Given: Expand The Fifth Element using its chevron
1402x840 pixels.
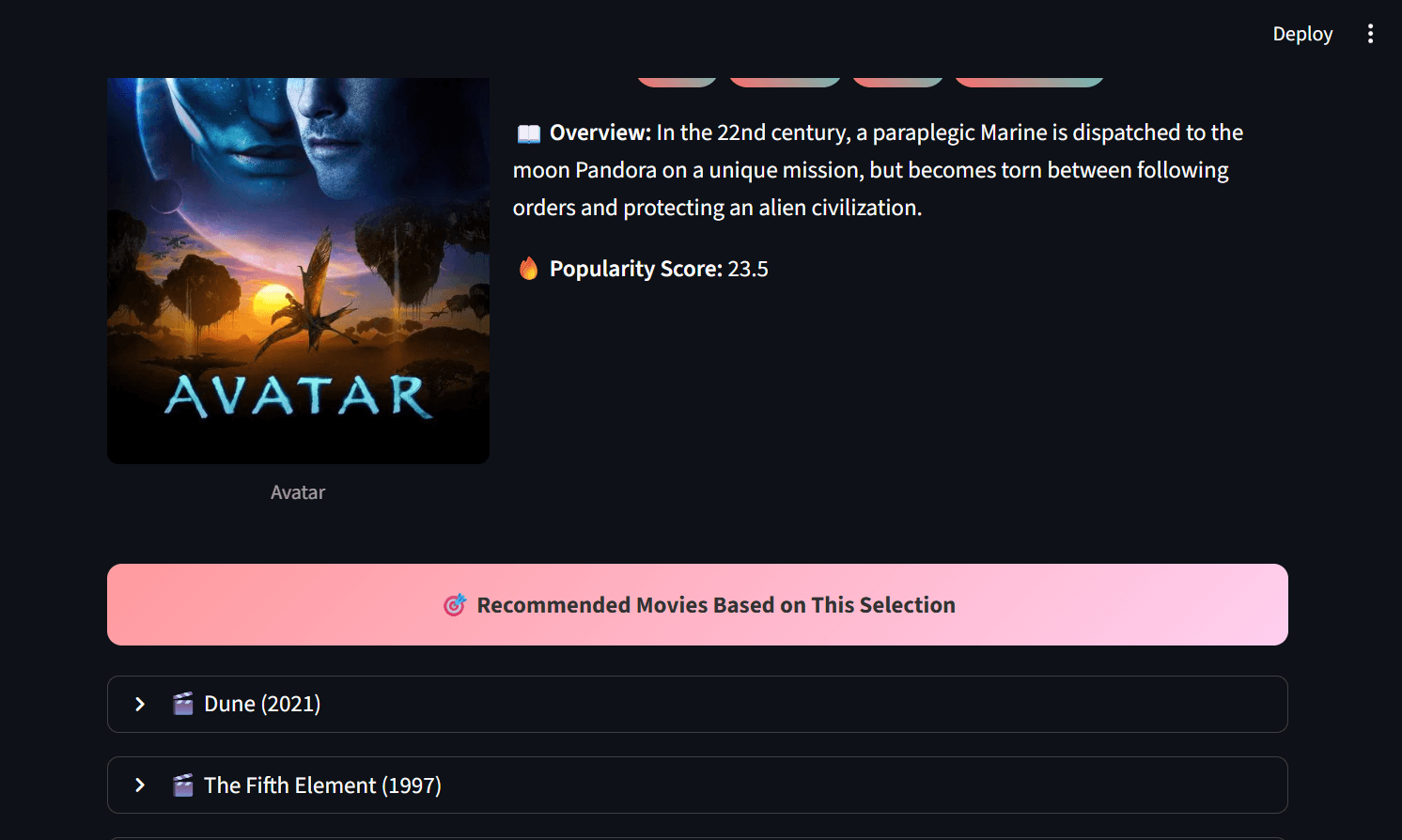Looking at the screenshot, I should click(140, 785).
